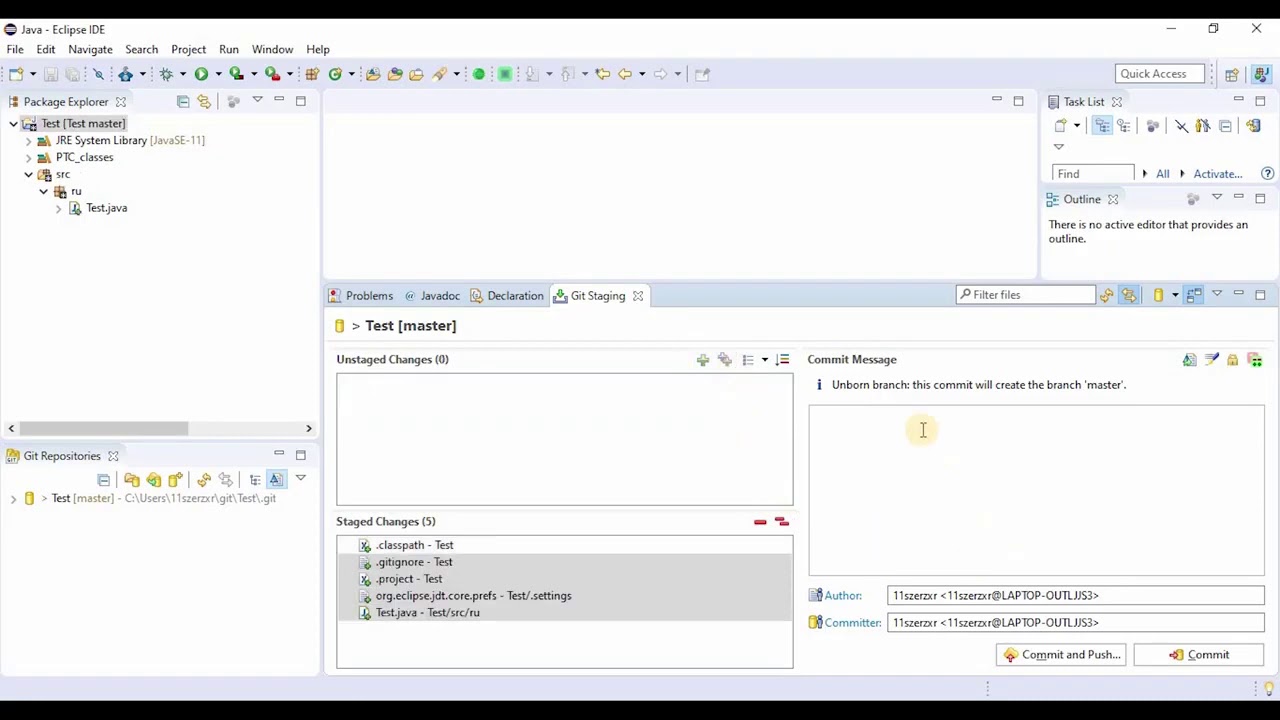Screen dimensions: 1280x720
Task: Clone a Git repository icon
Action: click(154, 480)
